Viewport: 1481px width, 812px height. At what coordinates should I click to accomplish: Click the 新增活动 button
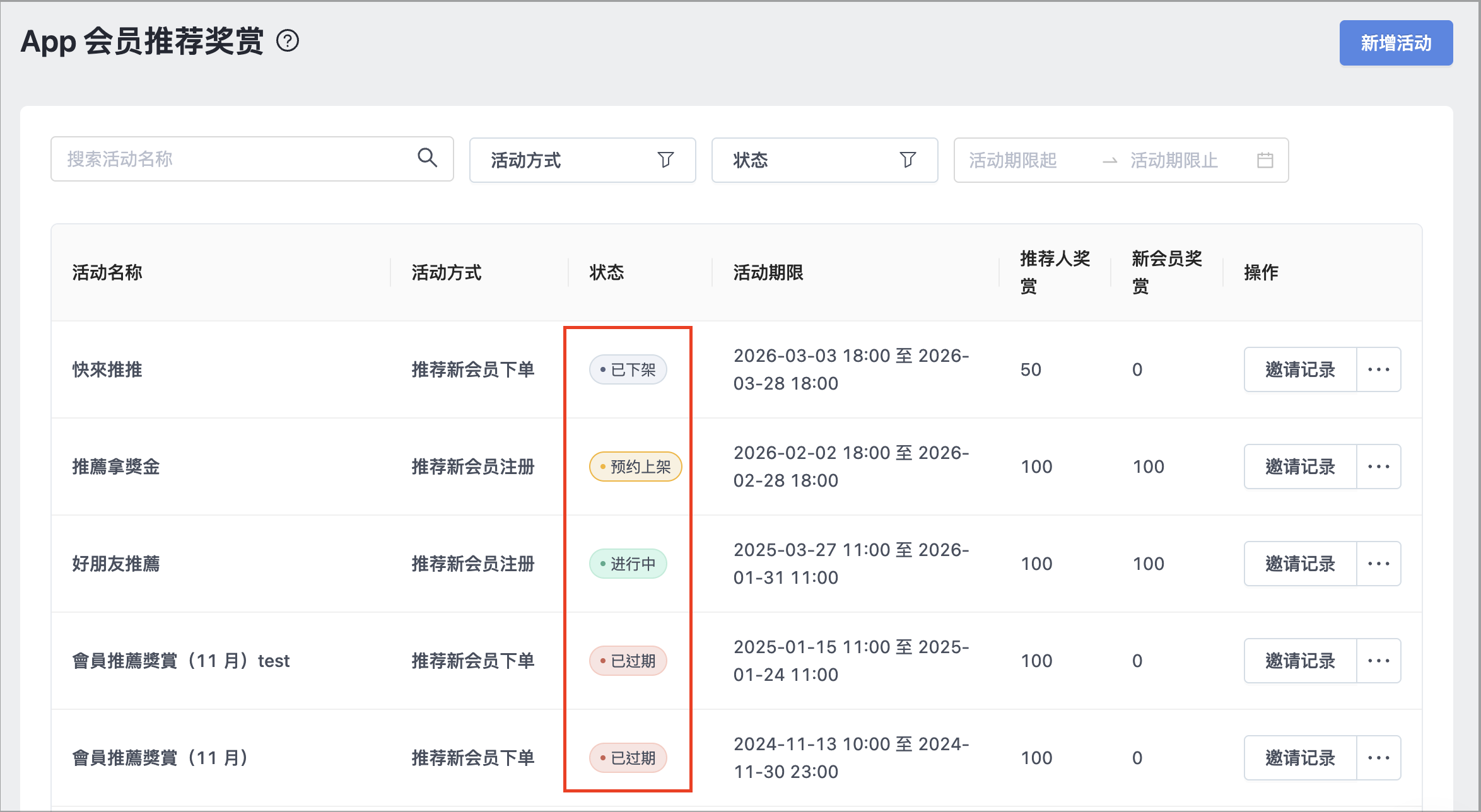pyautogui.click(x=1396, y=43)
